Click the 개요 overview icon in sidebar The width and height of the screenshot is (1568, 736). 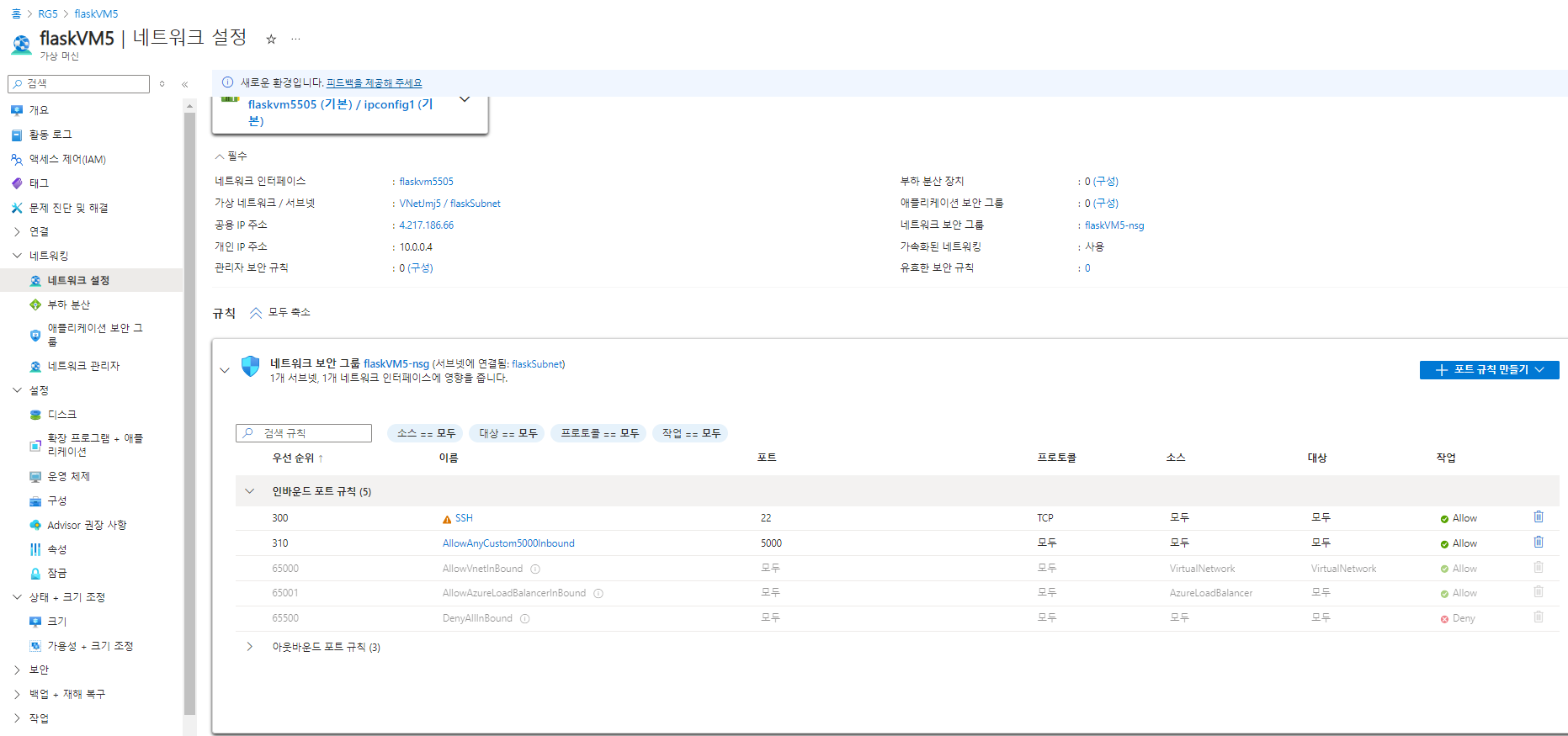click(17, 110)
